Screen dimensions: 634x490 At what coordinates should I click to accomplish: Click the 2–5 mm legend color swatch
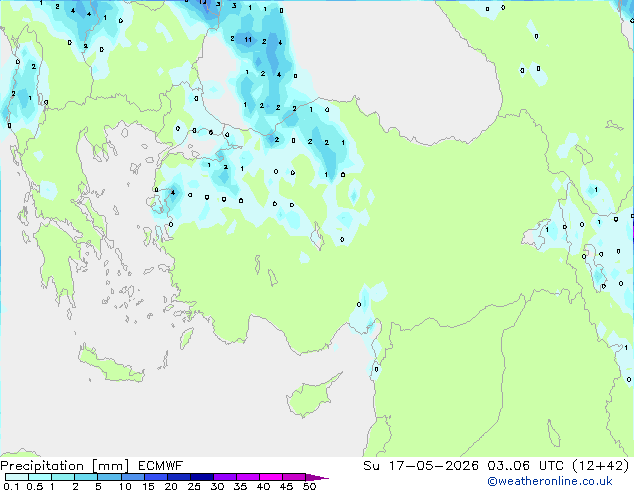86,477
